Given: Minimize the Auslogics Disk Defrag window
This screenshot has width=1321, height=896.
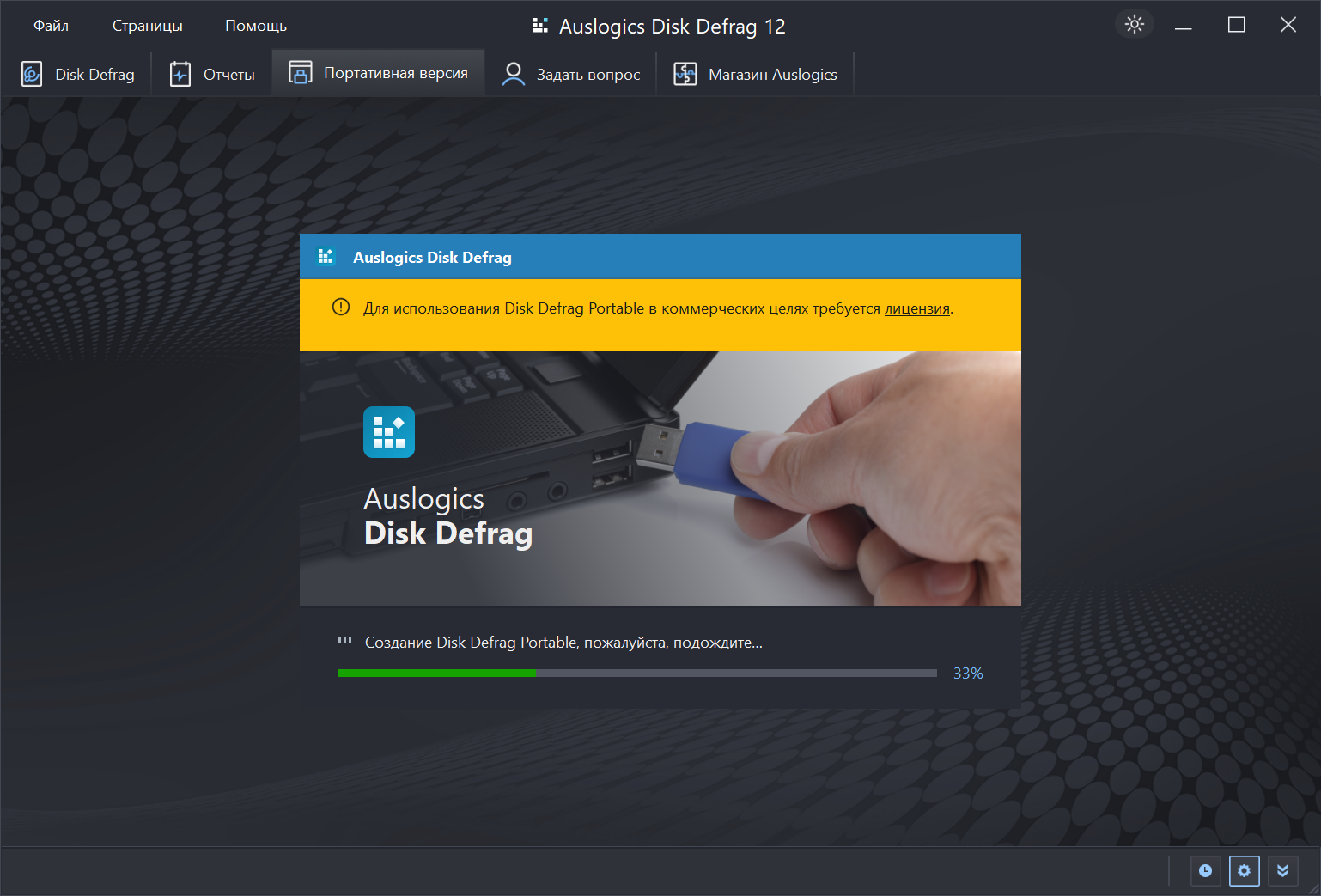Looking at the screenshot, I should [1184, 25].
